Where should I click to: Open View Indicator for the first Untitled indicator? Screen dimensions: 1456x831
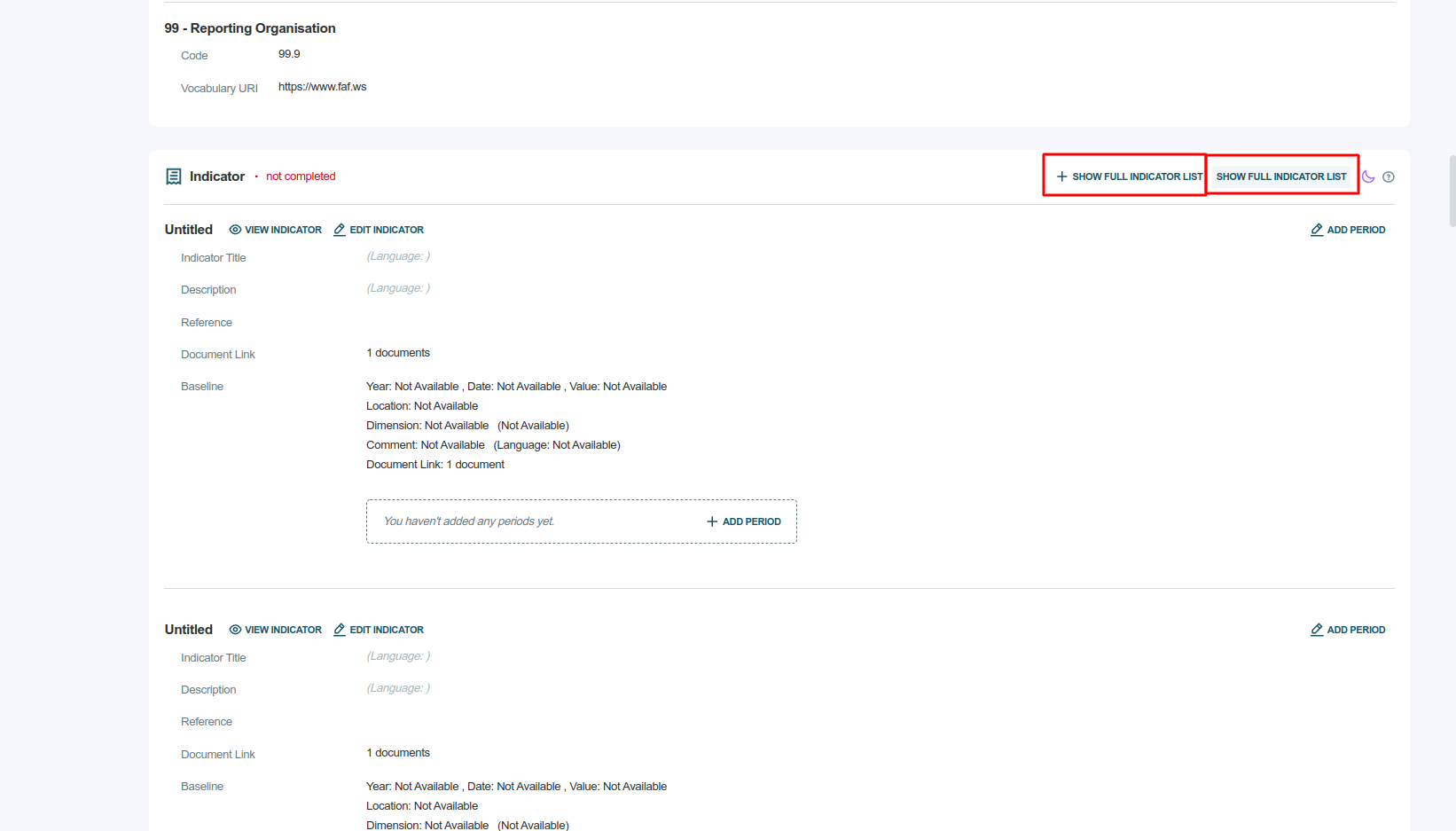pyautogui.click(x=275, y=230)
